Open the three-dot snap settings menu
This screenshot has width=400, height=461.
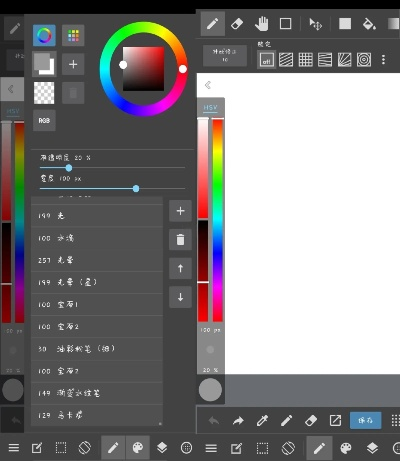[383, 60]
